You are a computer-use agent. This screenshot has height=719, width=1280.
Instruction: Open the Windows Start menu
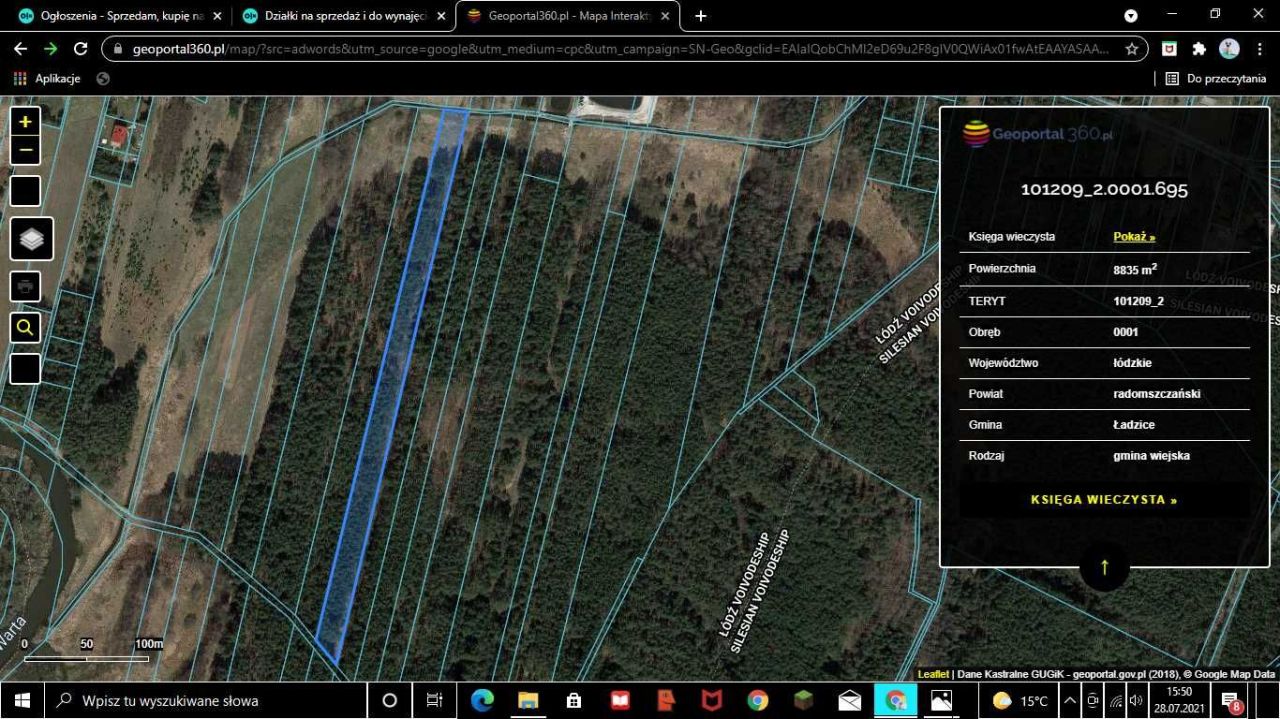coord(23,700)
